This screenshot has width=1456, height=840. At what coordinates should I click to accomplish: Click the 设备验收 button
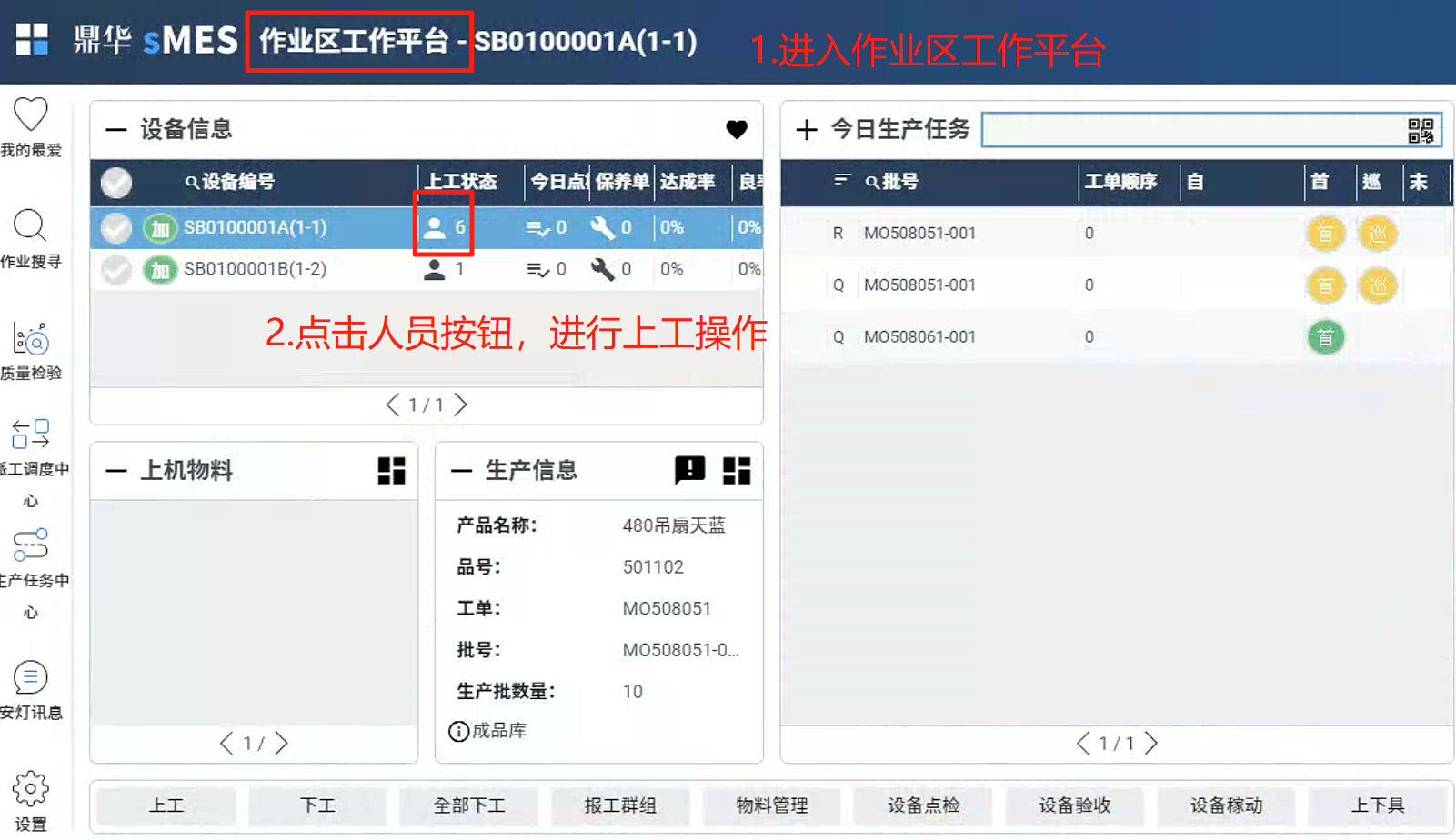point(1075,805)
